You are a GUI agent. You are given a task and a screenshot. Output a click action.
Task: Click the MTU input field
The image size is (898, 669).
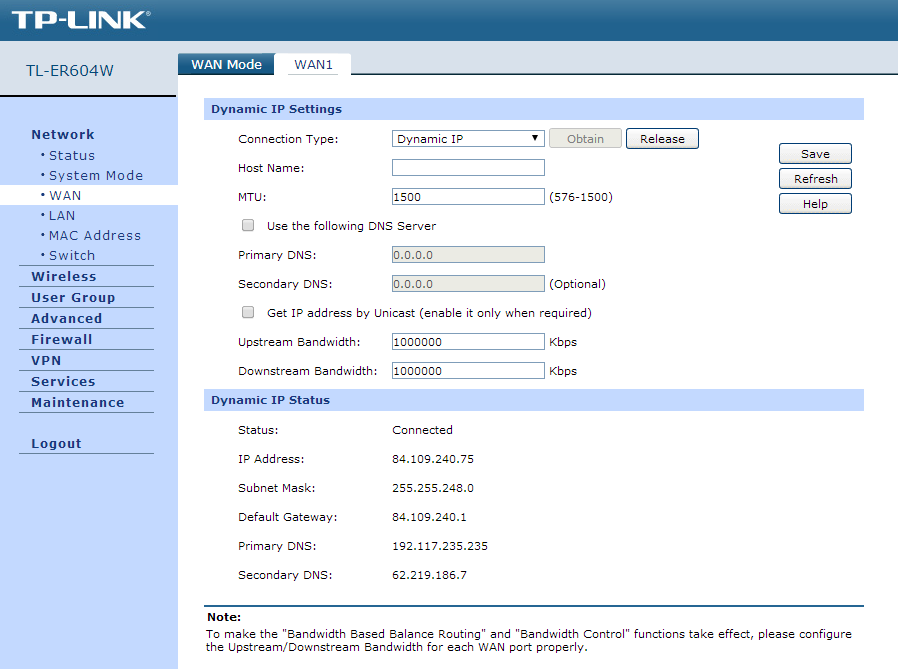click(x=468, y=197)
